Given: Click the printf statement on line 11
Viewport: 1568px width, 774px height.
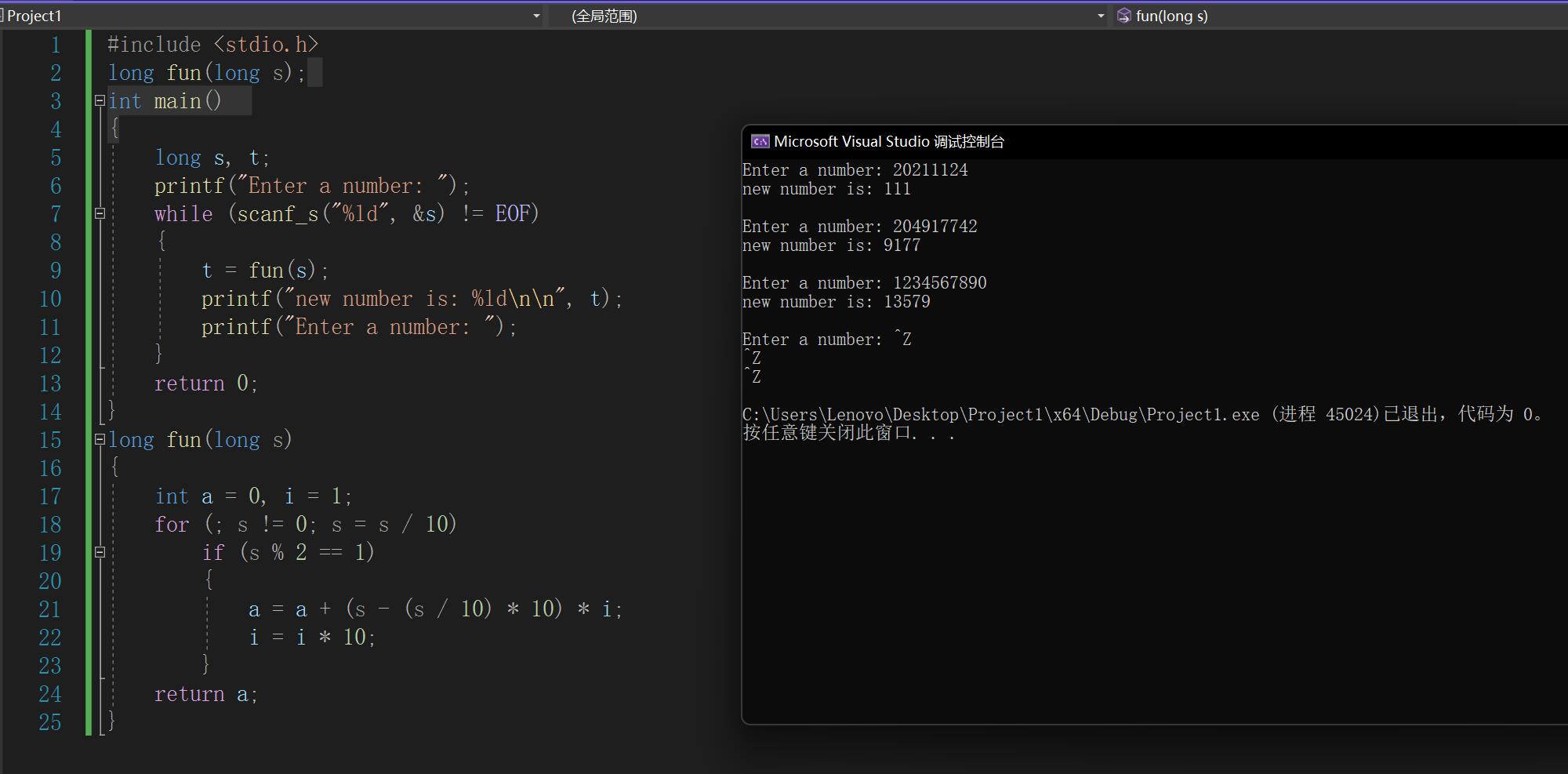Looking at the screenshot, I should click(359, 327).
